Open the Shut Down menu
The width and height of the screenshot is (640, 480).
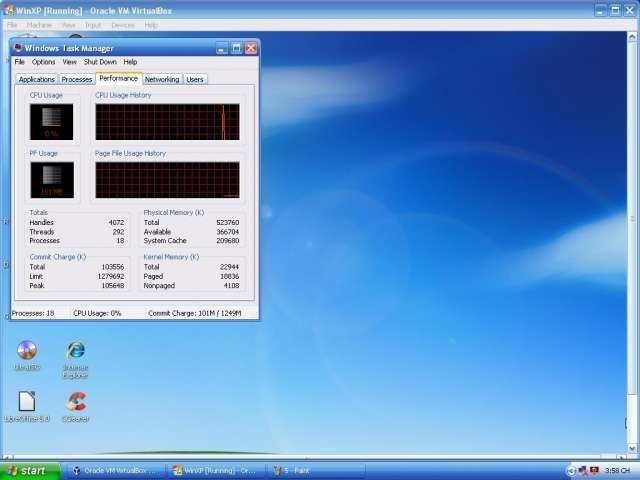pyautogui.click(x=100, y=62)
